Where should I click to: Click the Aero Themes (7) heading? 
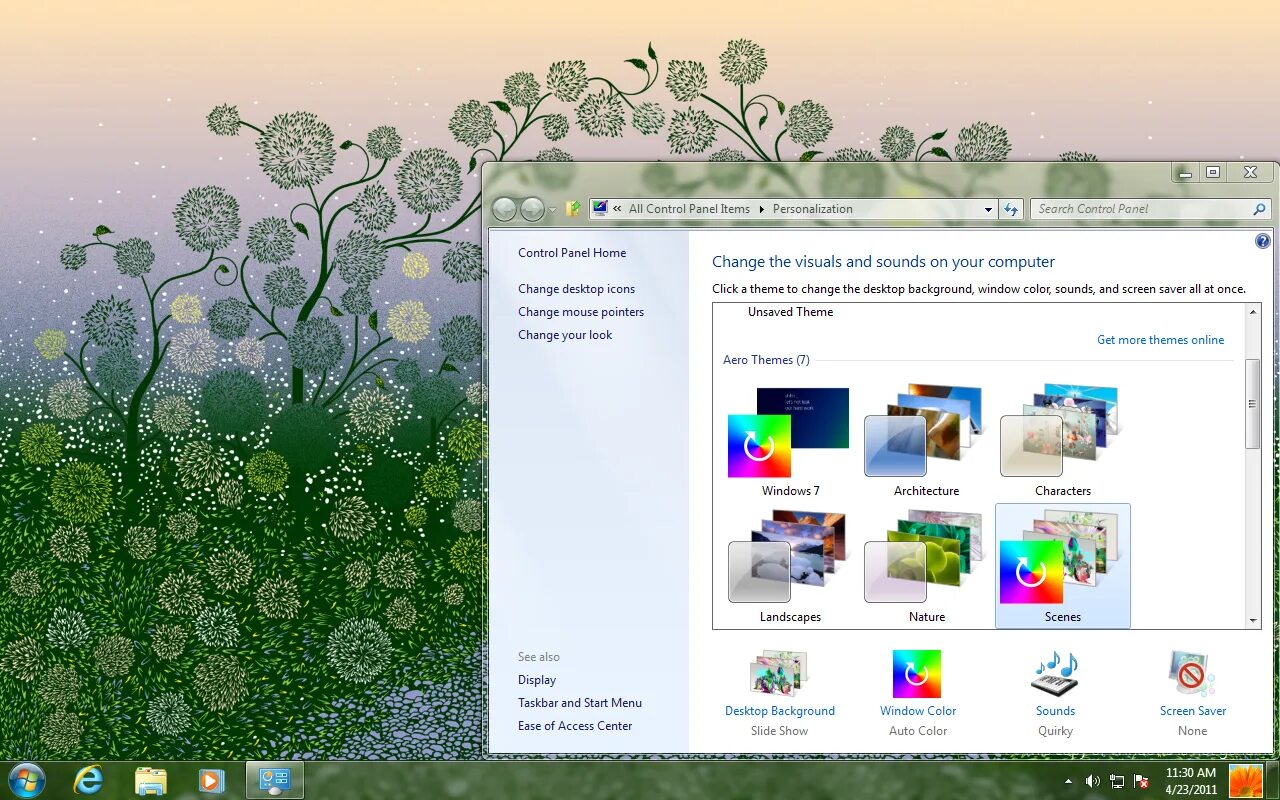[x=766, y=360]
